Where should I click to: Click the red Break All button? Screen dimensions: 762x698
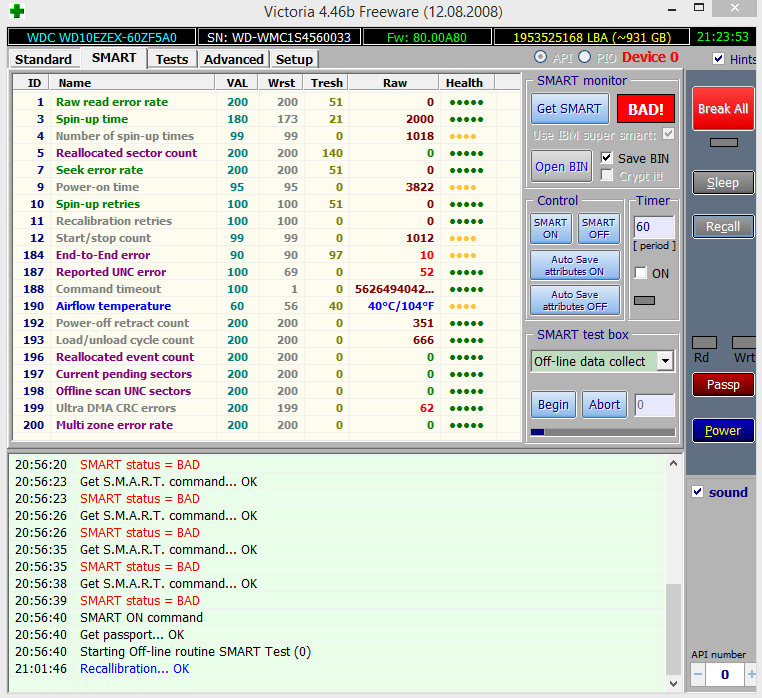(x=723, y=109)
